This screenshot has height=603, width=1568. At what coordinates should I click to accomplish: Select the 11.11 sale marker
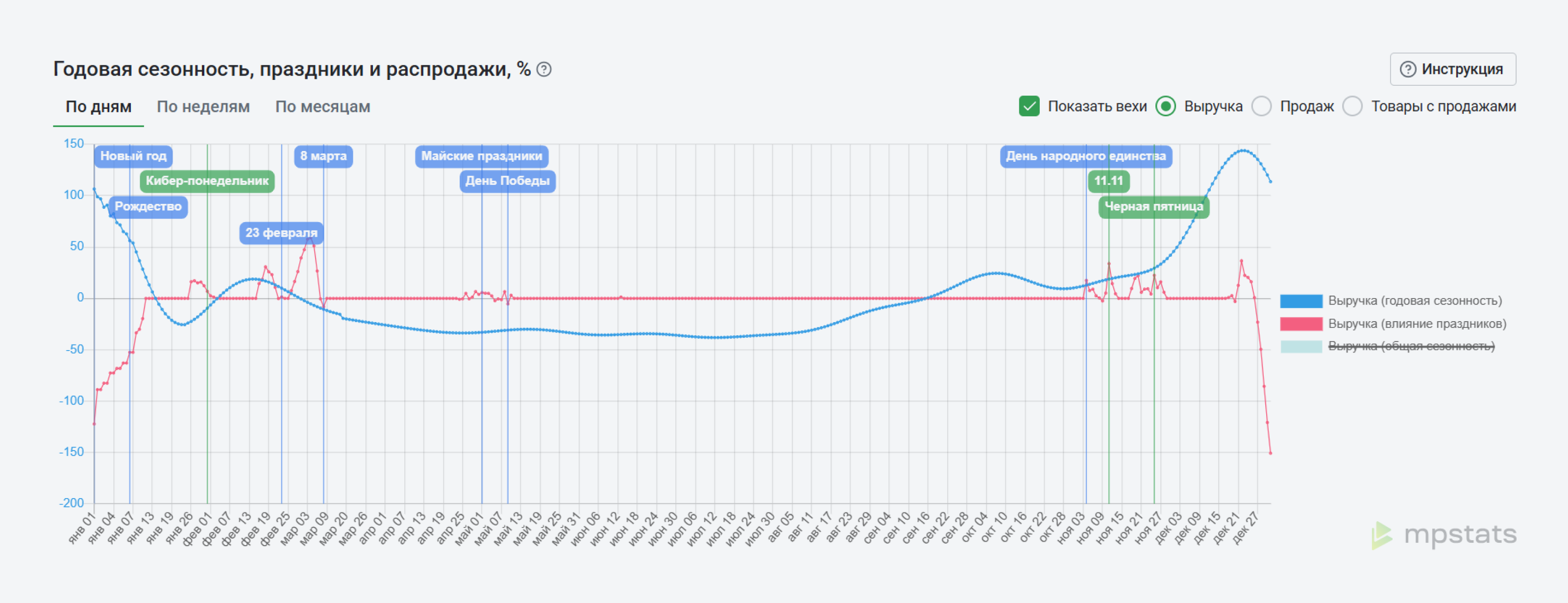pyautogui.click(x=1108, y=181)
